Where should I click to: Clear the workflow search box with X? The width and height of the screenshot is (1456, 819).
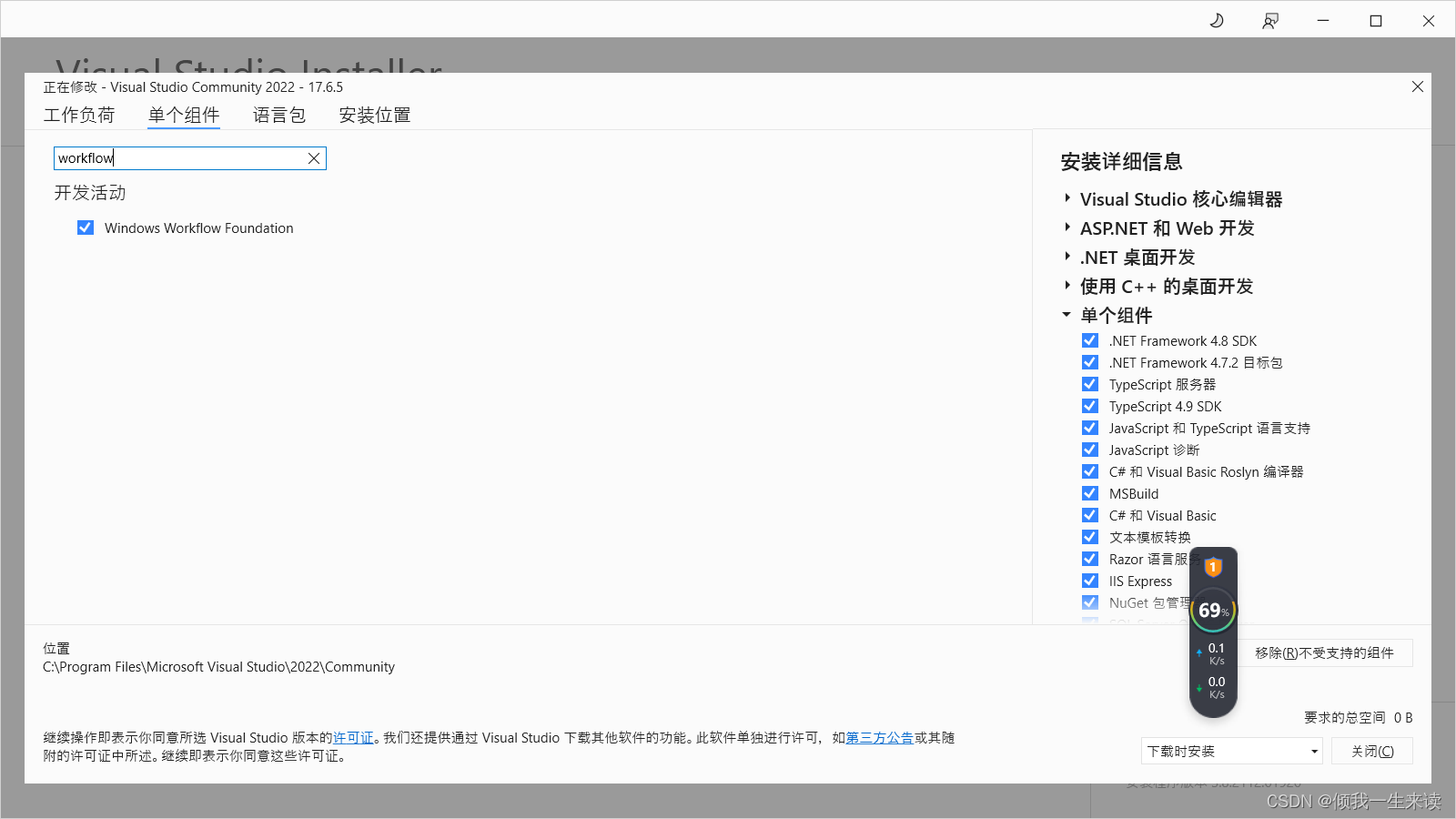(314, 158)
